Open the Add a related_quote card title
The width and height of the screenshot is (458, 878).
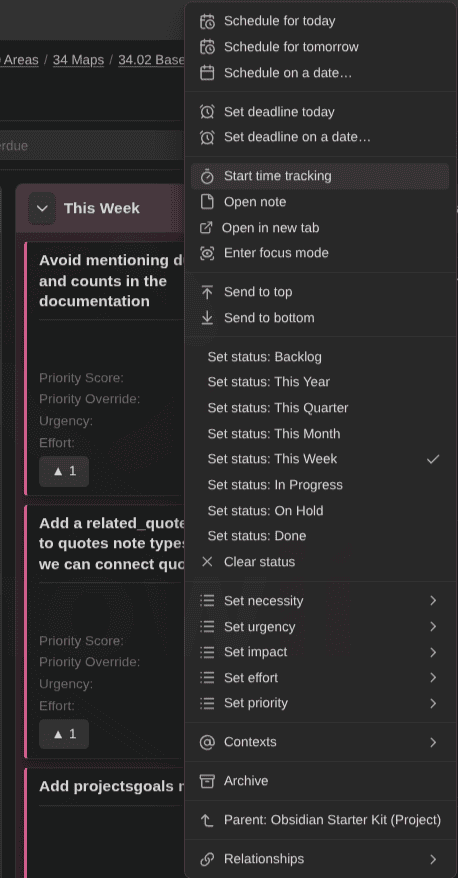coord(111,544)
